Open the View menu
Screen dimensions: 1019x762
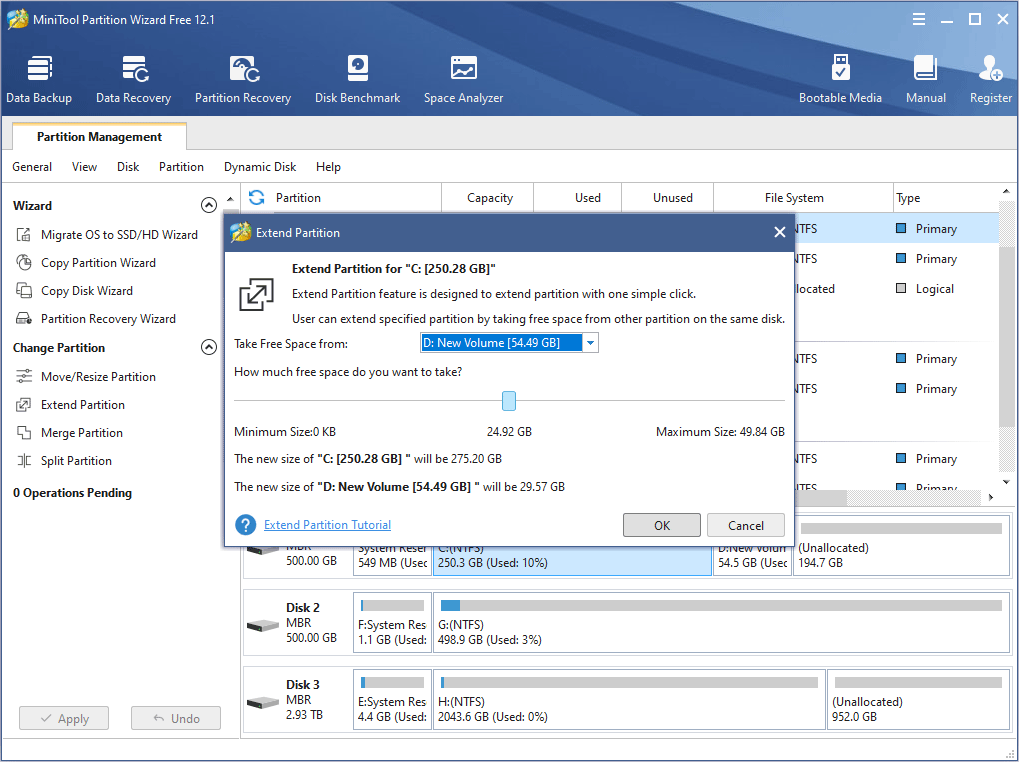(84, 167)
